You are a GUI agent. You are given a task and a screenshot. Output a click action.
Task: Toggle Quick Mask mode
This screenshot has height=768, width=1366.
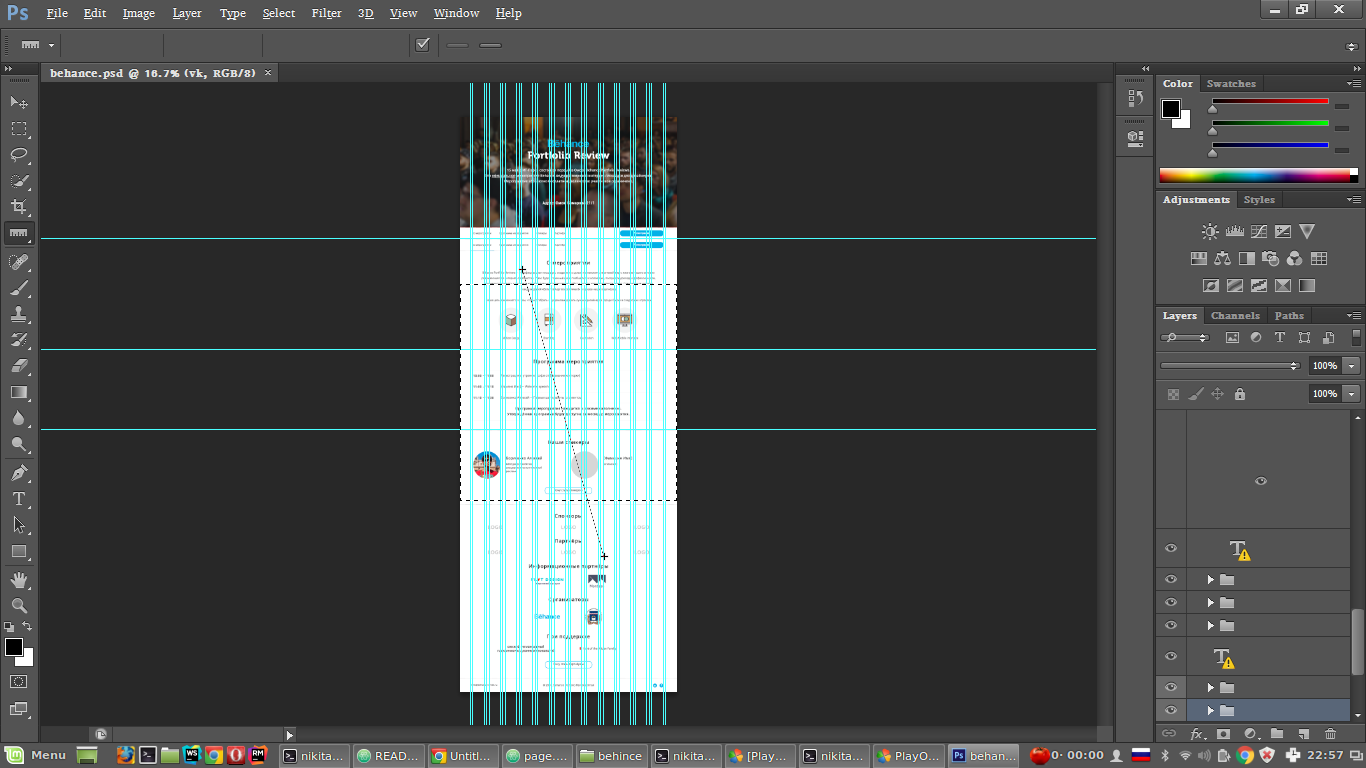19,681
